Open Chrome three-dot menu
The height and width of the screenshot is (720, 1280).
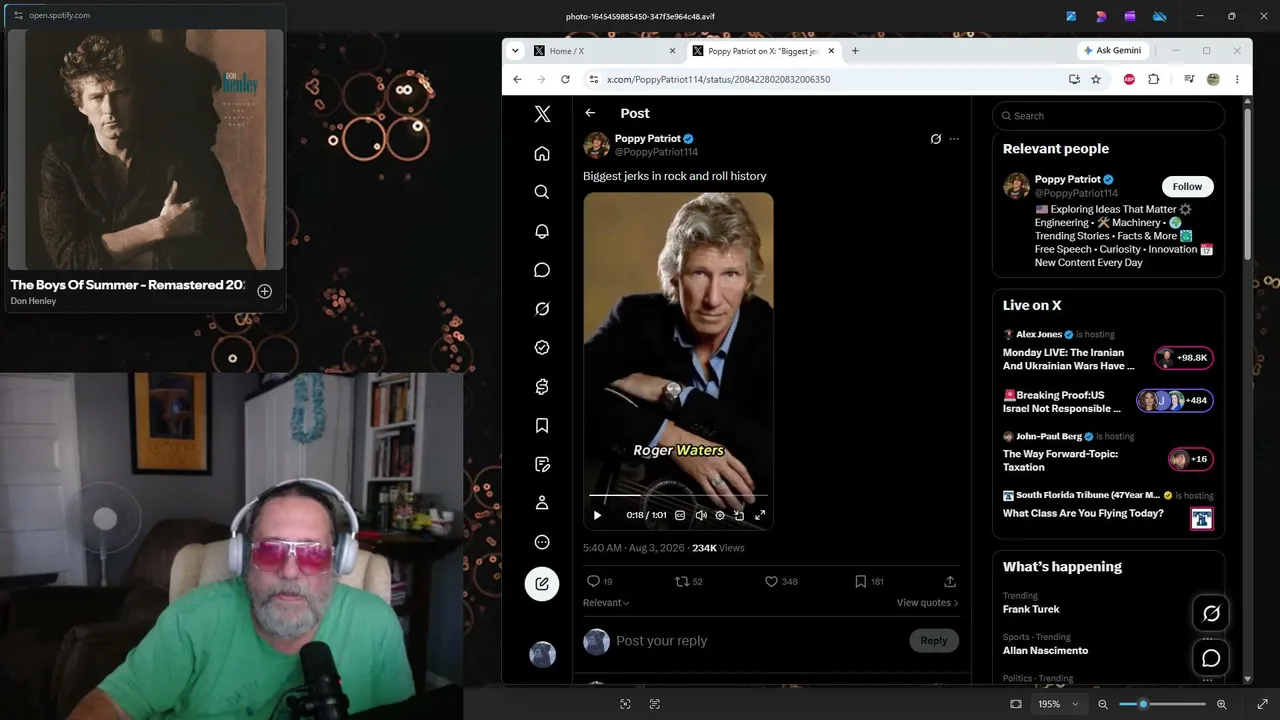click(1237, 79)
